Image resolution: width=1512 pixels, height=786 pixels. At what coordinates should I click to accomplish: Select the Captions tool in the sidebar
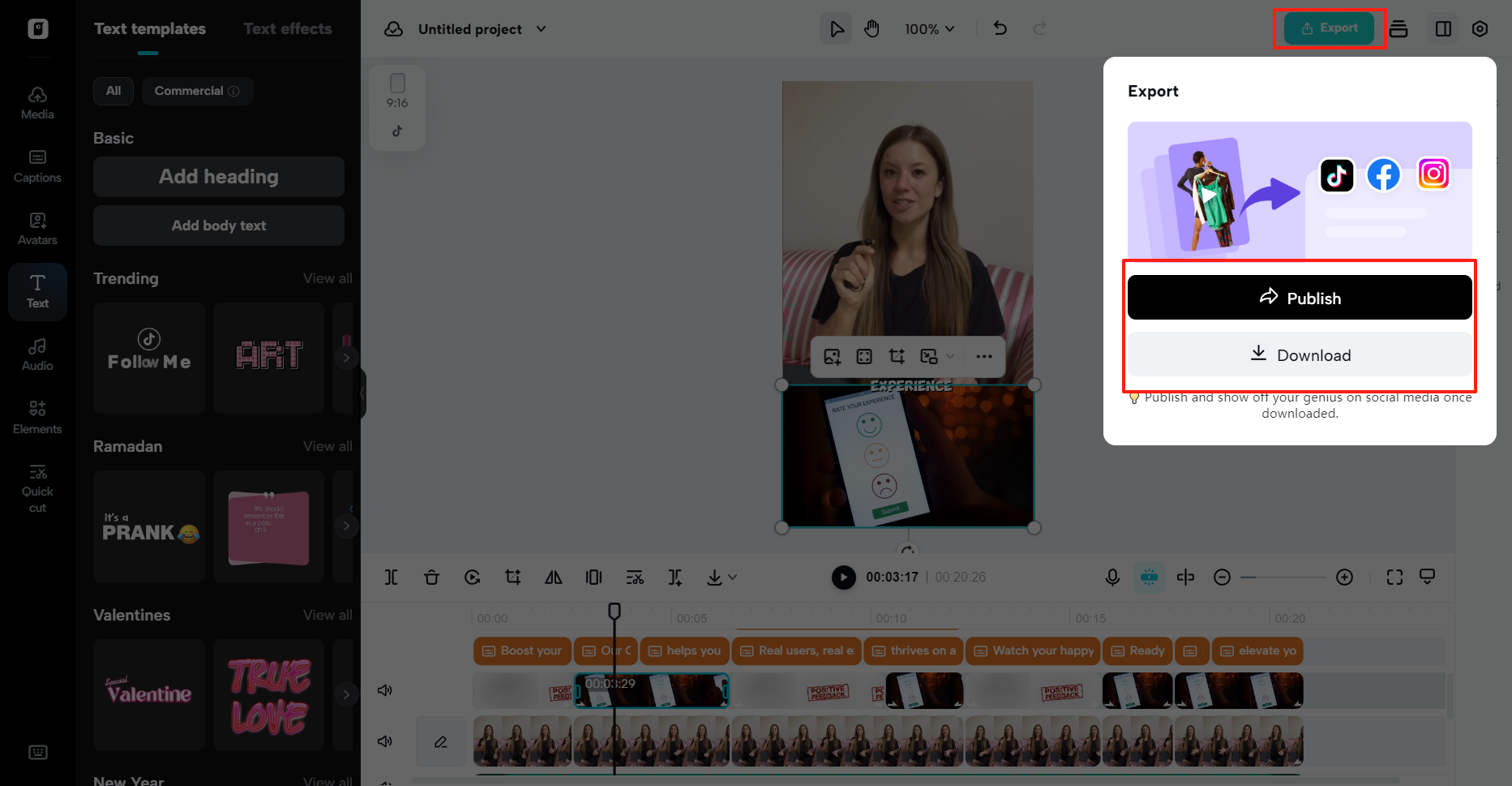37,166
